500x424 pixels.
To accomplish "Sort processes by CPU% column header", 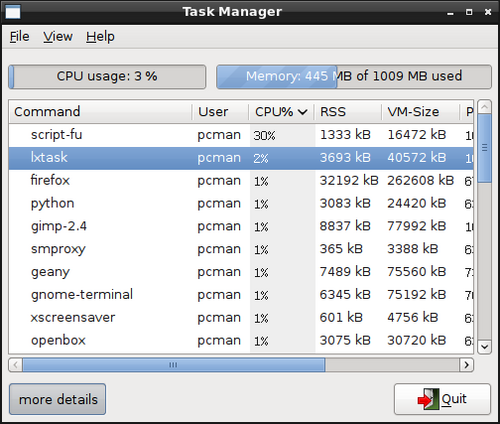I will tap(281, 112).
